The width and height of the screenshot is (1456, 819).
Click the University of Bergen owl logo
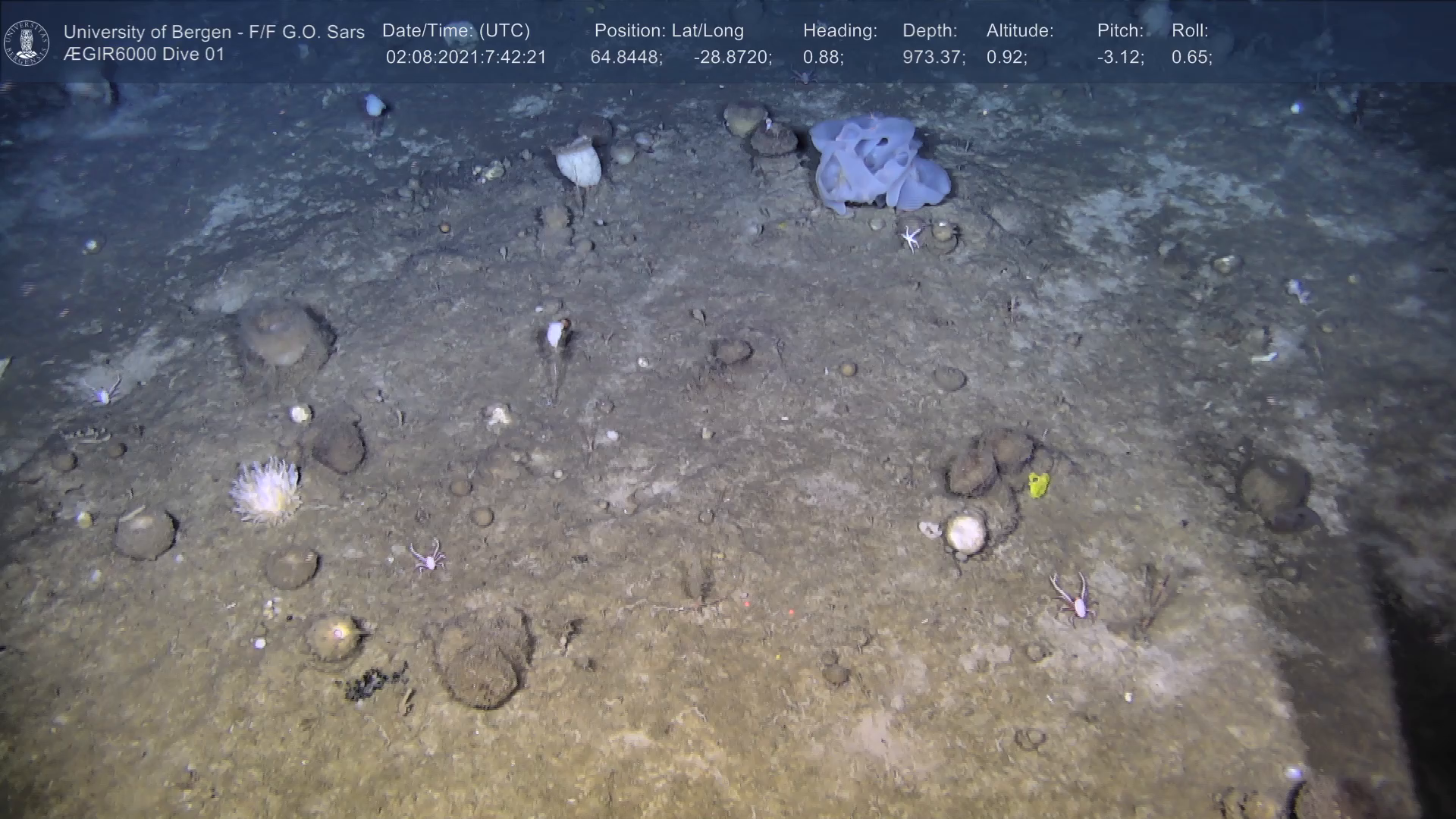[27, 42]
